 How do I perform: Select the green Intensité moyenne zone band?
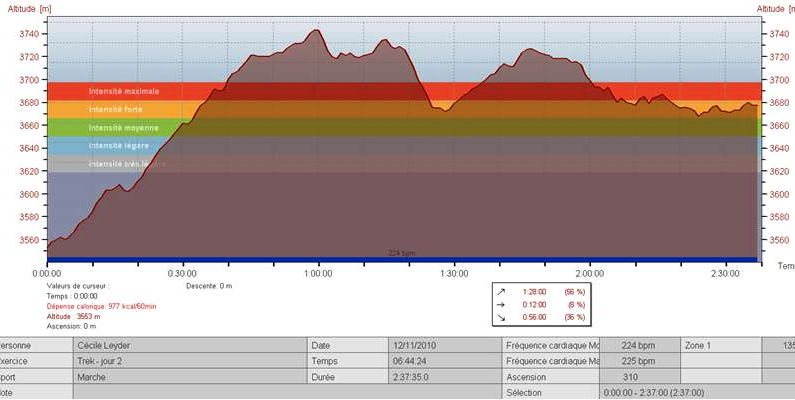click(x=123, y=127)
